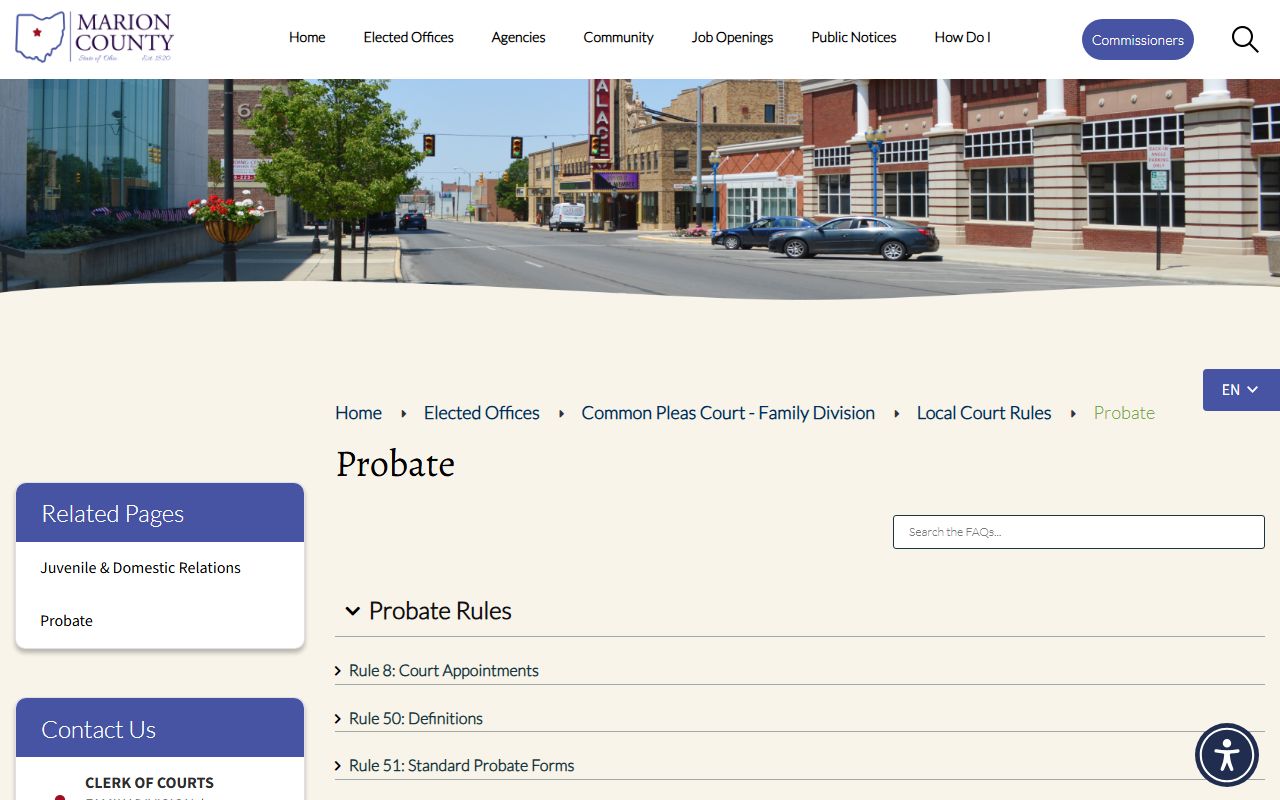
Task: Open Probate in Related Pages
Action: click(66, 621)
